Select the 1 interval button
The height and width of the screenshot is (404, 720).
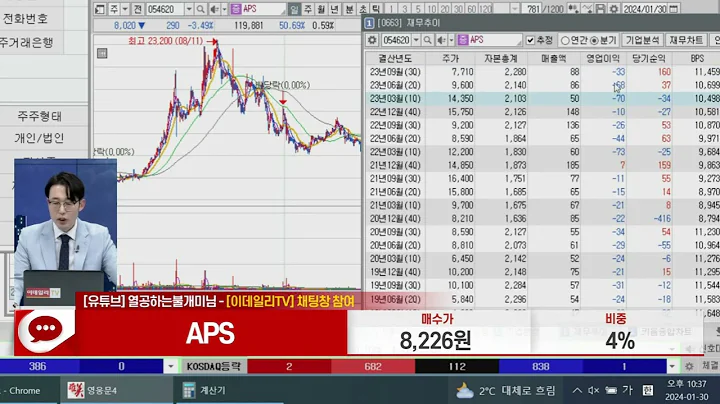(x=391, y=9)
